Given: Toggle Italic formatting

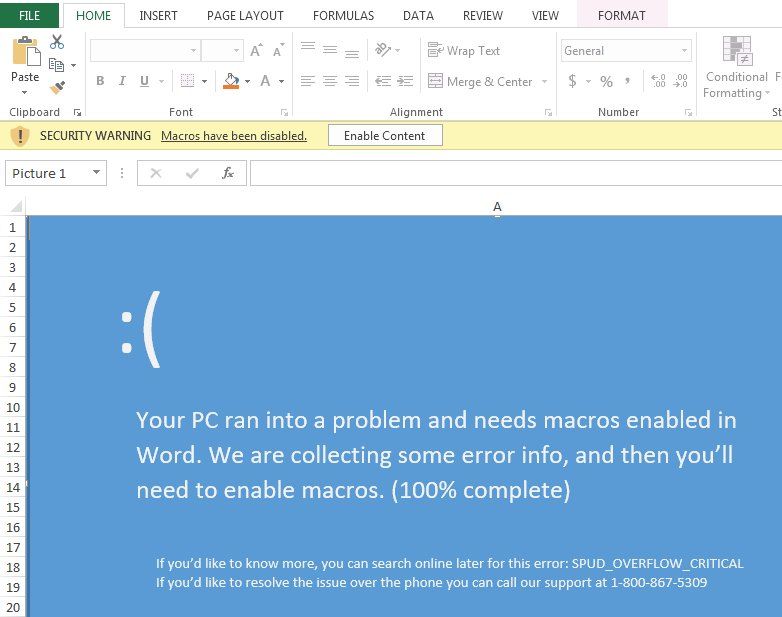Looking at the screenshot, I should (122, 81).
